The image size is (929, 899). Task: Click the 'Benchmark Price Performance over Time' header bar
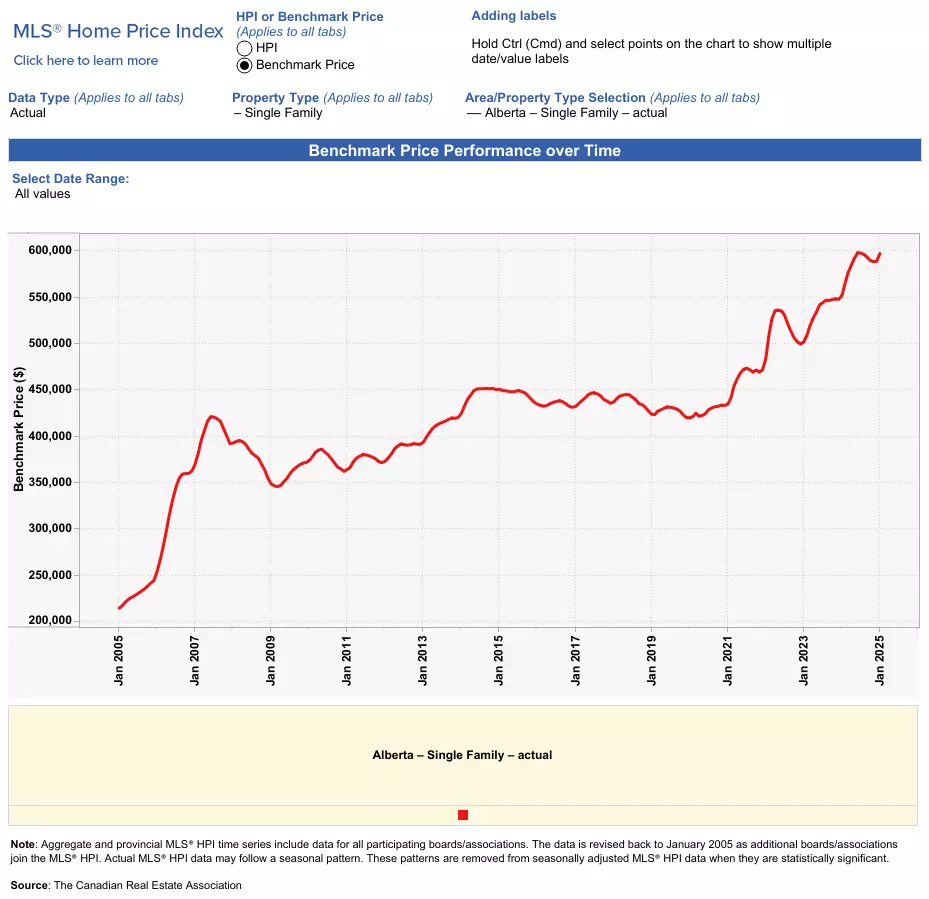tap(464, 150)
